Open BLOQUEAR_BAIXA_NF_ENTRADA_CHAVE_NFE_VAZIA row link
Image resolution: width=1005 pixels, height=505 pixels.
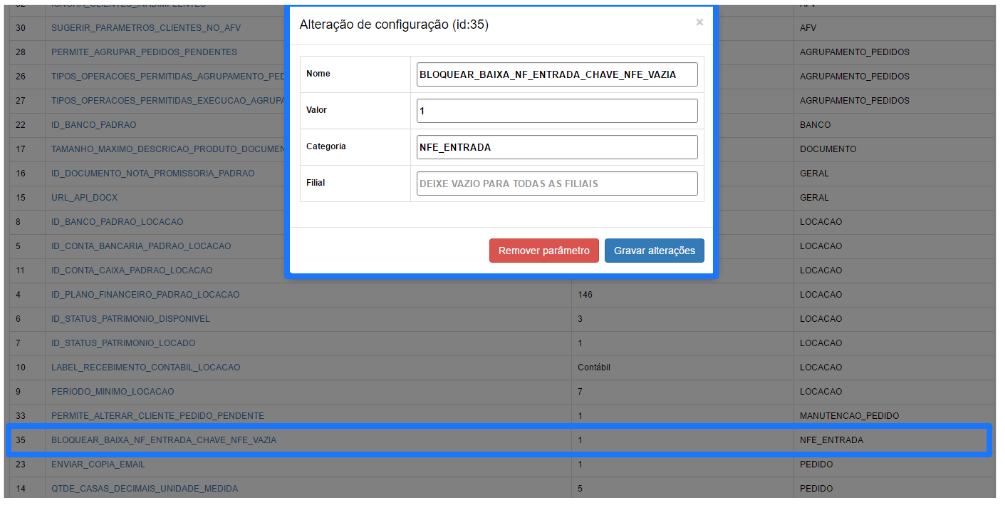tap(164, 440)
